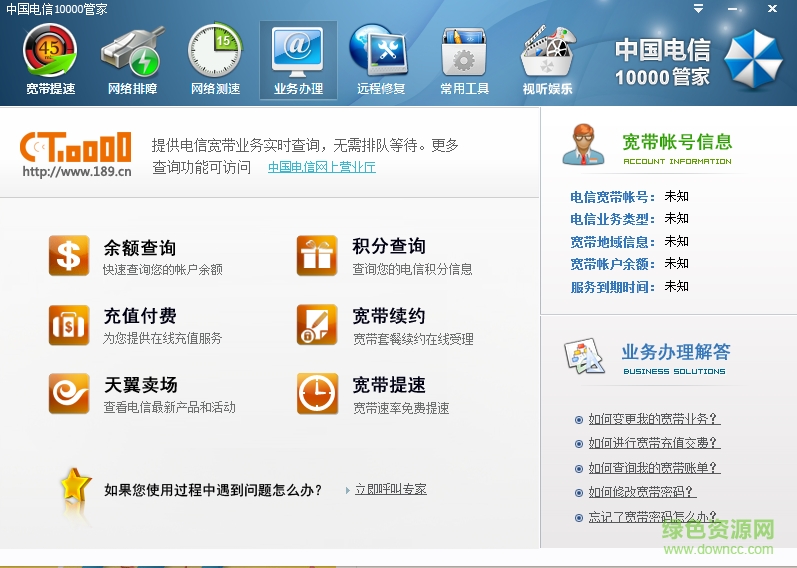Click the 宽带续约 heading text
This screenshot has height=568, width=797.
389,316
